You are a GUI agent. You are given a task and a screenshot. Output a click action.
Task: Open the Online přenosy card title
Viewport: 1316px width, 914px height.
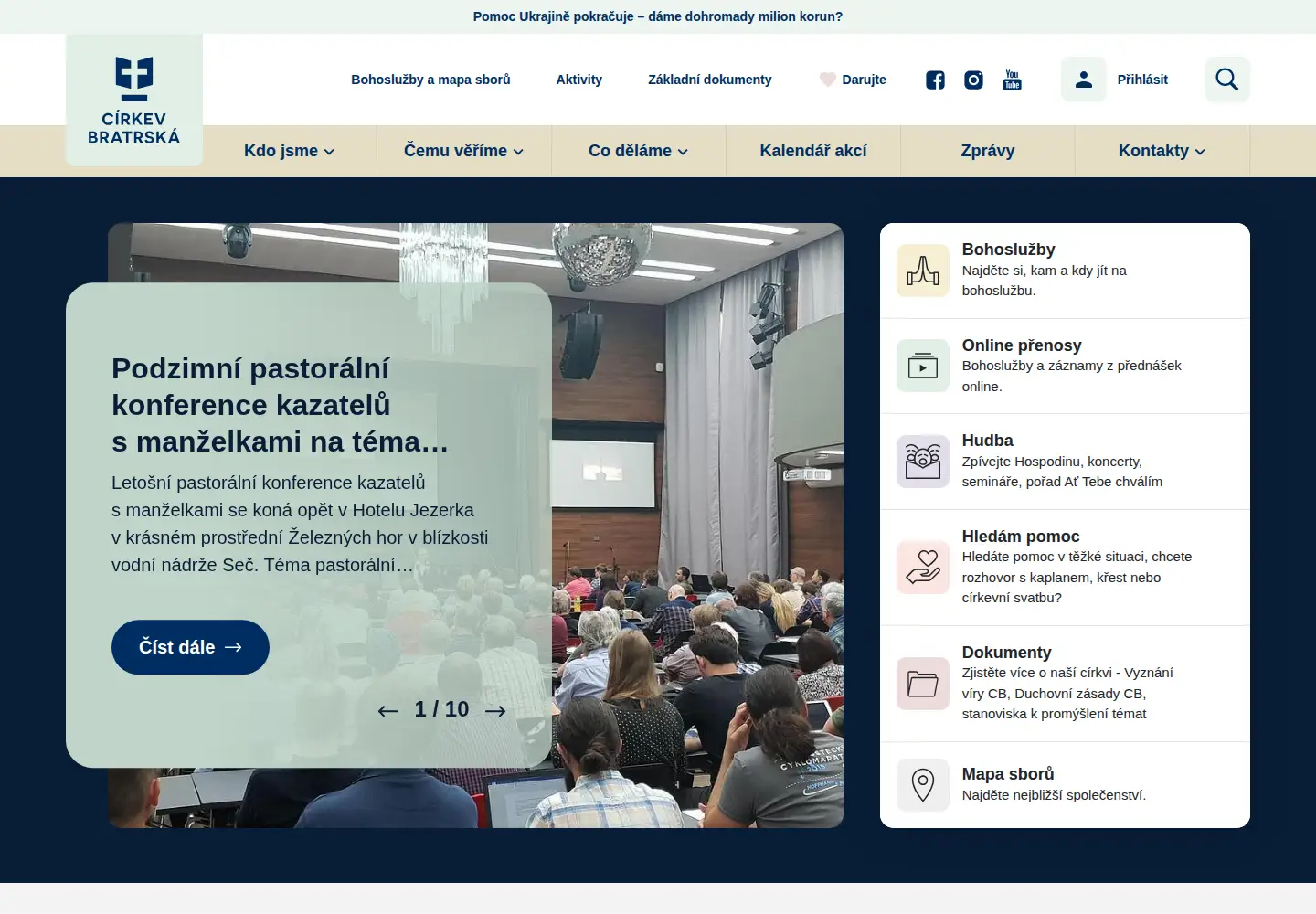click(x=1022, y=345)
